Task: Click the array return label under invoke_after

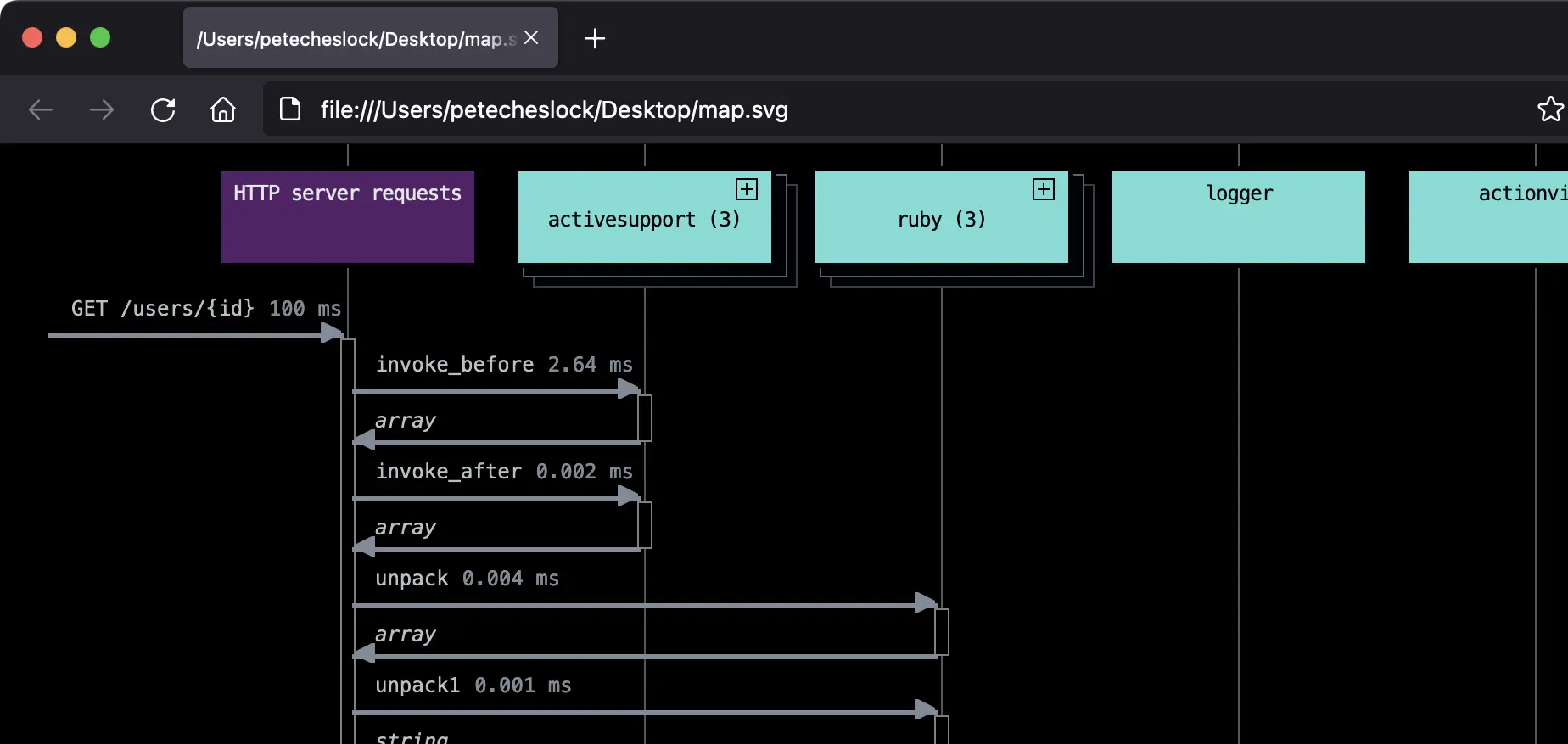Action: (406, 528)
